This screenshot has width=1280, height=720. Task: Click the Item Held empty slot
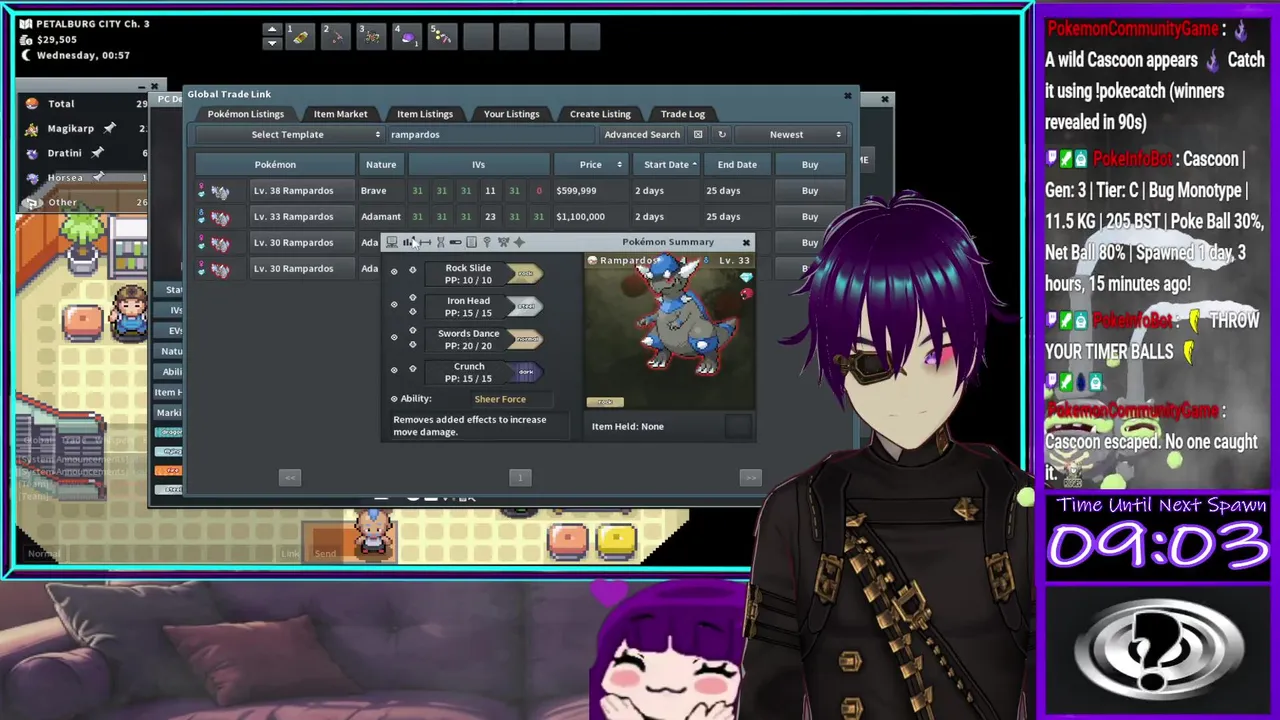pos(738,426)
